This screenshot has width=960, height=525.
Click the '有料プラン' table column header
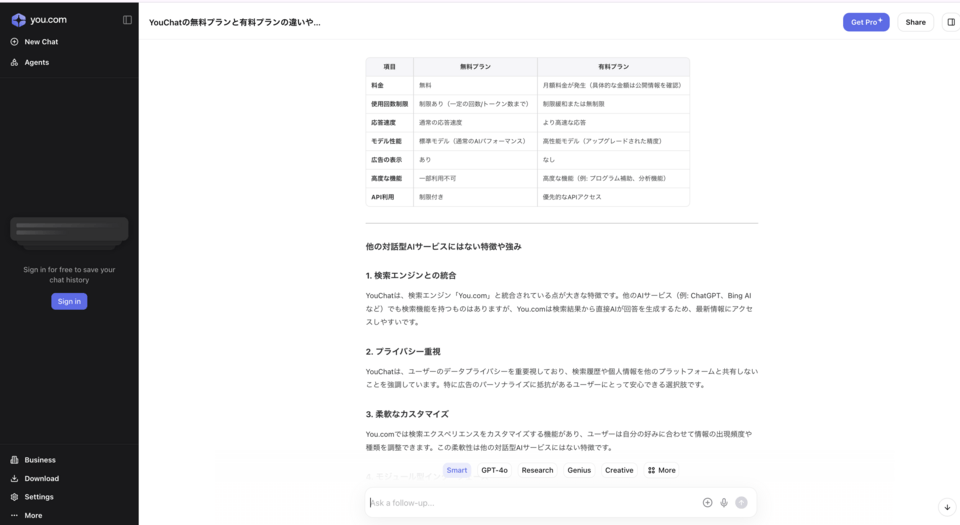click(x=613, y=67)
